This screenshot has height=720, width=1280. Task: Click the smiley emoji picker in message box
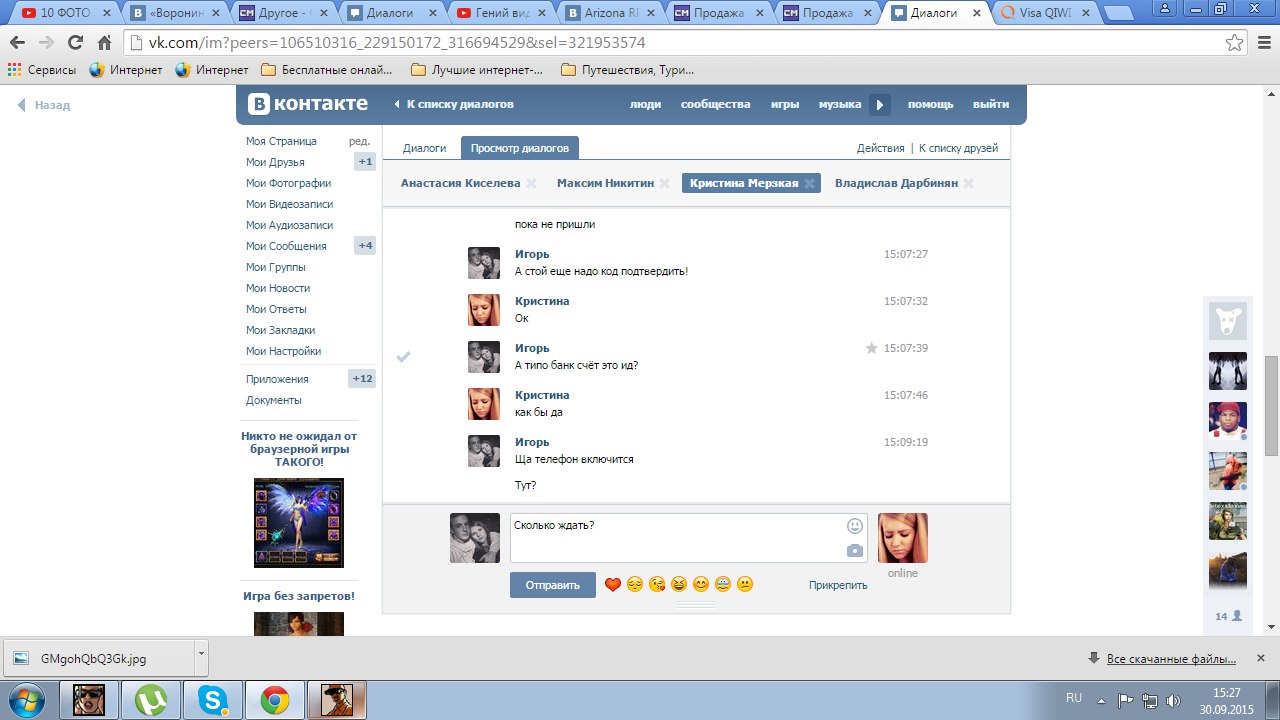coord(854,526)
